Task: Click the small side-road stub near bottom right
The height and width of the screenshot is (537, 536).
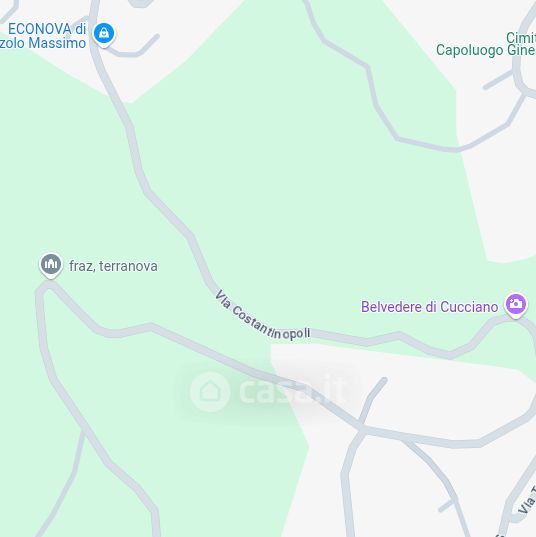Action: (446, 505)
